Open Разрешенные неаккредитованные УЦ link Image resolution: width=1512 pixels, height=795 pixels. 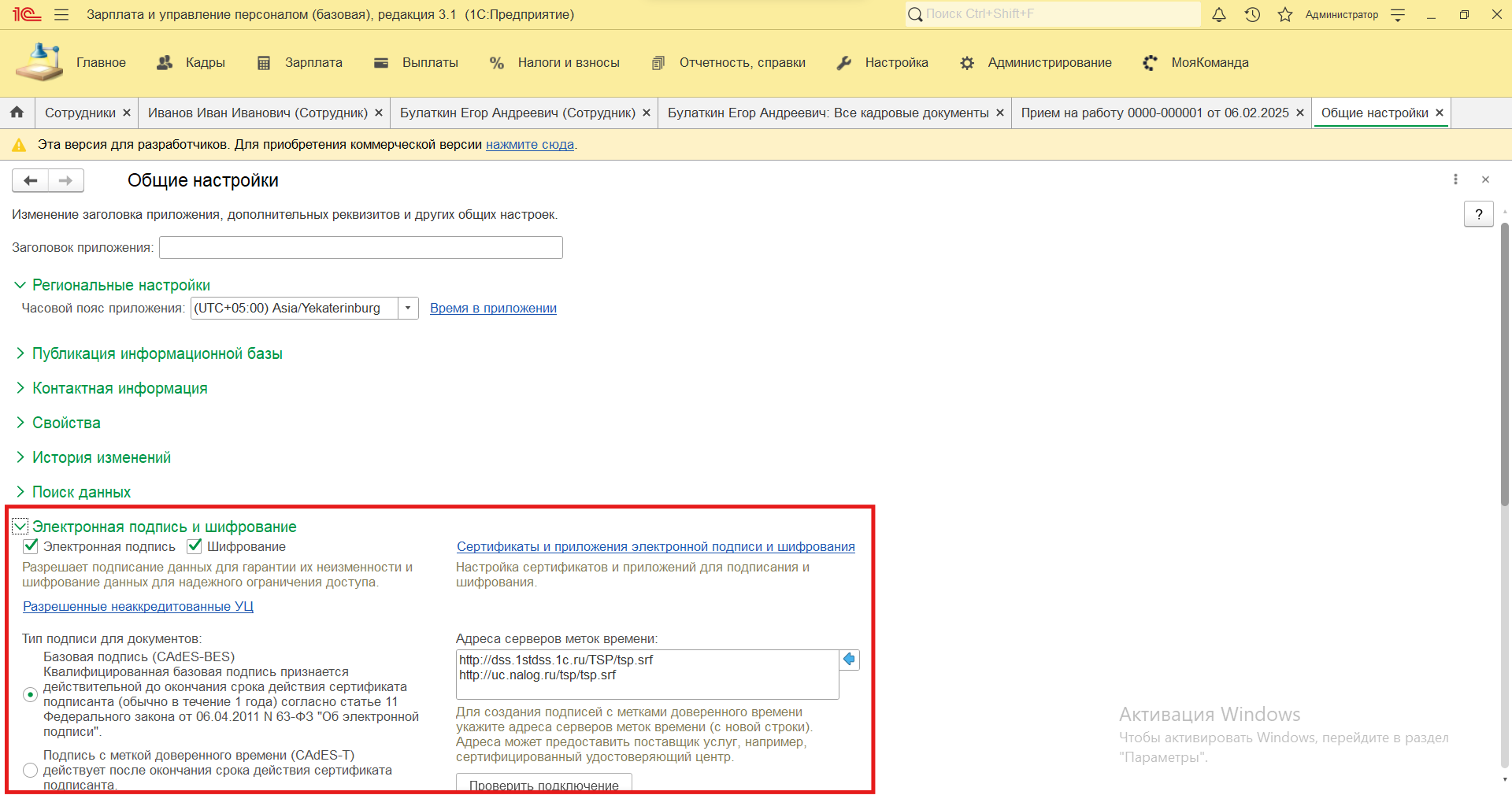point(138,607)
